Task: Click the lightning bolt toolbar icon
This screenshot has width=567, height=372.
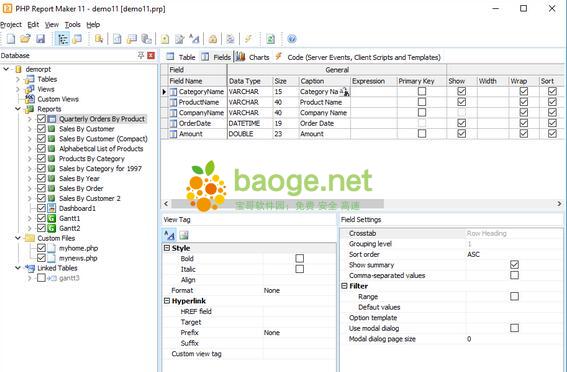Action: pos(248,39)
